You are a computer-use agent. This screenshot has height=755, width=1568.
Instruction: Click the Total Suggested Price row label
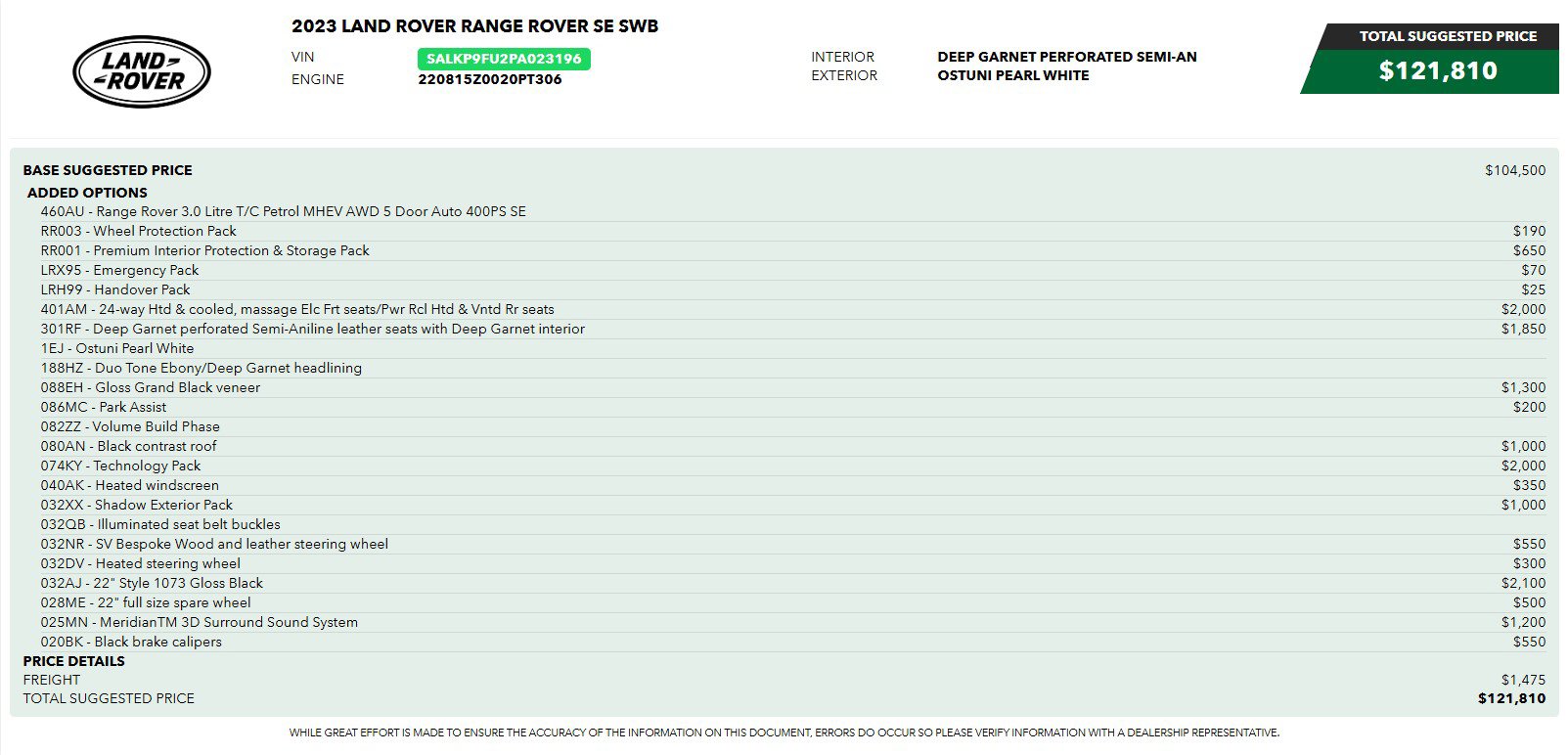pyautogui.click(x=109, y=698)
